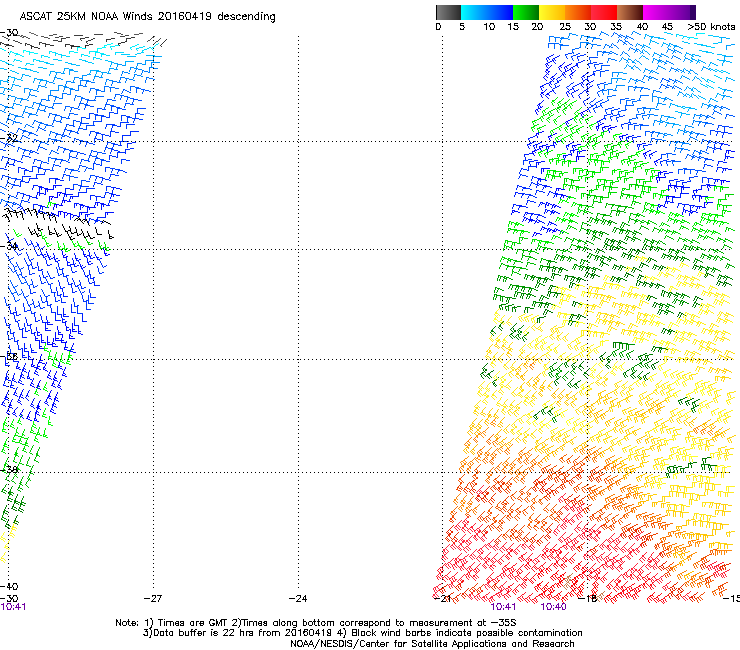Click the purple '10:41' time left of '10:40'
740x650 pixels.
click(504, 607)
